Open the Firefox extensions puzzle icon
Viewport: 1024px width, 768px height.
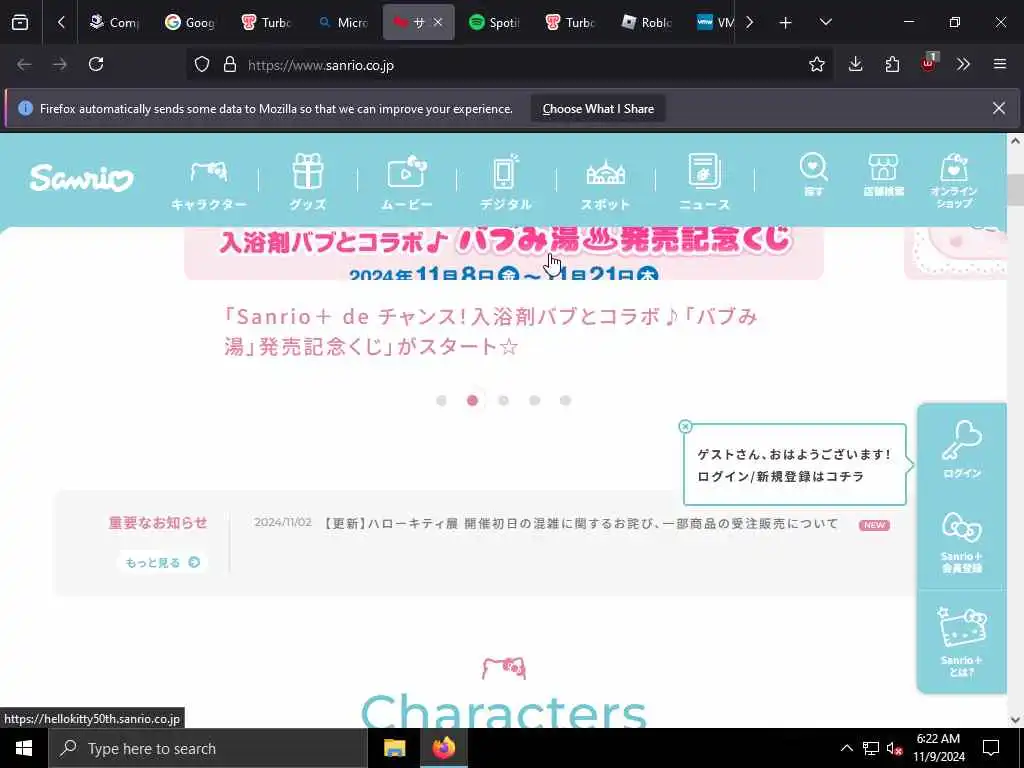(x=892, y=64)
